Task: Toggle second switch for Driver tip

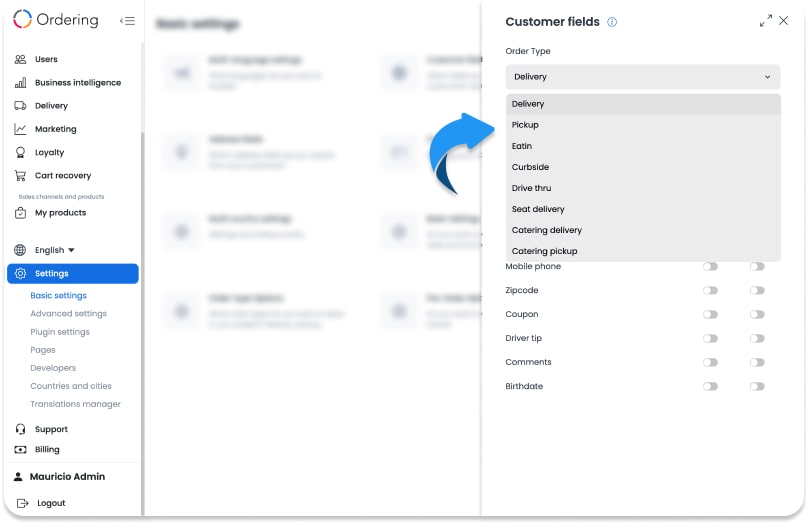Action: click(757, 339)
